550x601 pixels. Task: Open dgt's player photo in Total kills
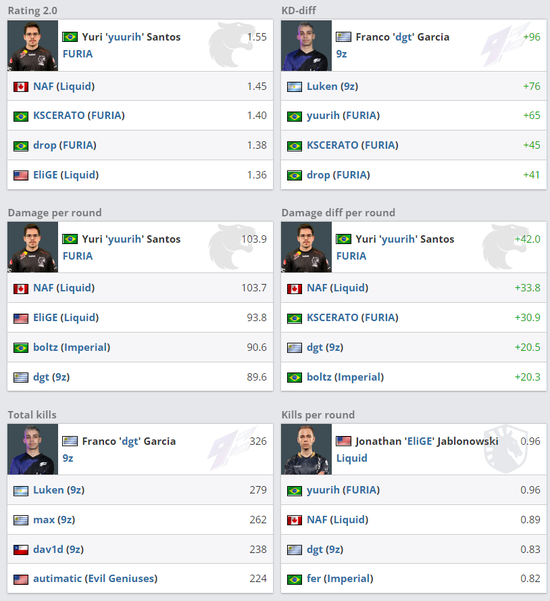pyautogui.click(x=33, y=449)
